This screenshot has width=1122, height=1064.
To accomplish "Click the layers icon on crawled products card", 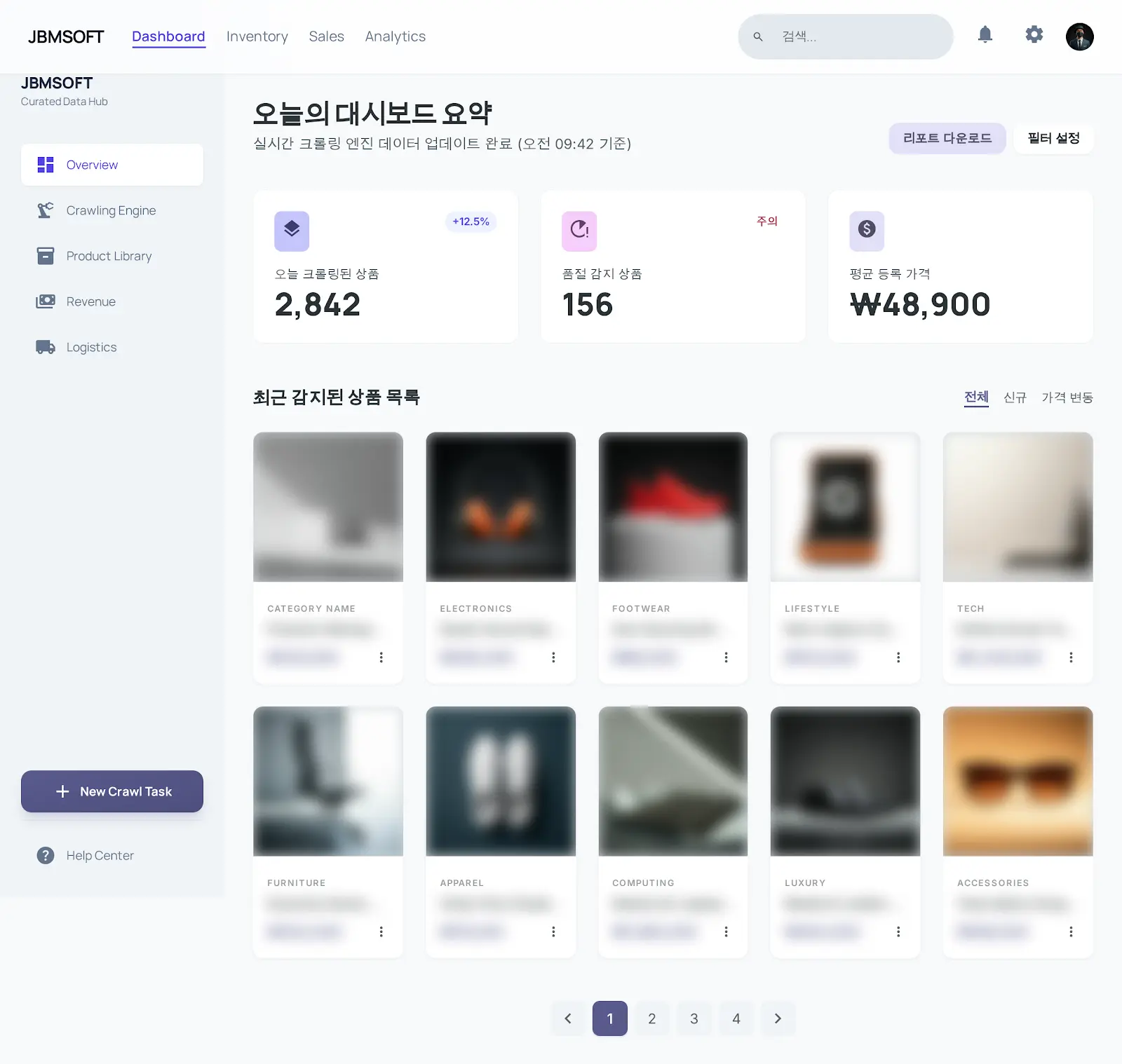I will coord(292,231).
